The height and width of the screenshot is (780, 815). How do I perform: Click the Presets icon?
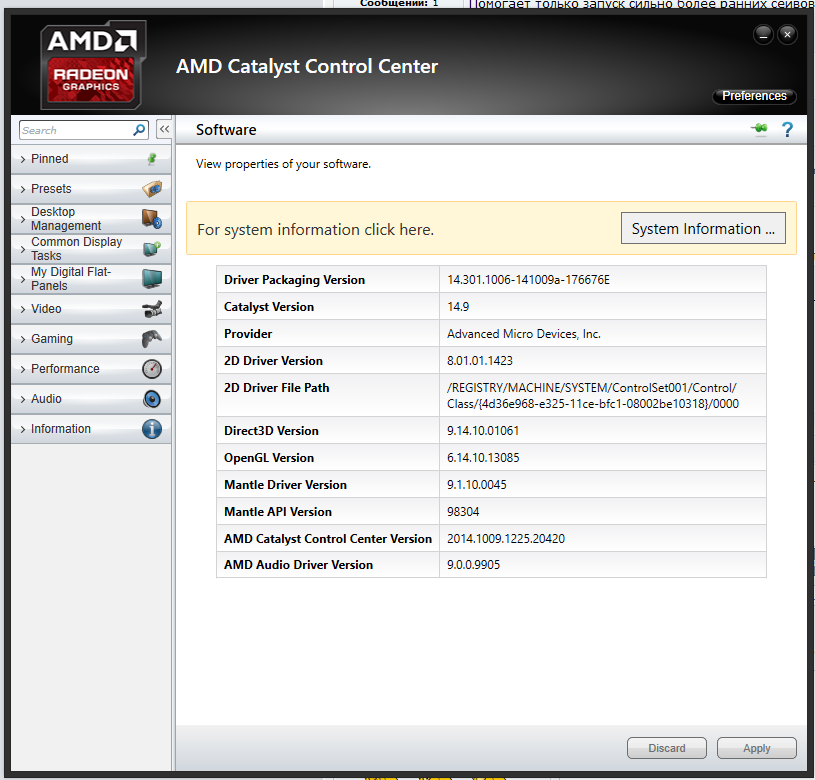pyautogui.click(x=152, y=189)
